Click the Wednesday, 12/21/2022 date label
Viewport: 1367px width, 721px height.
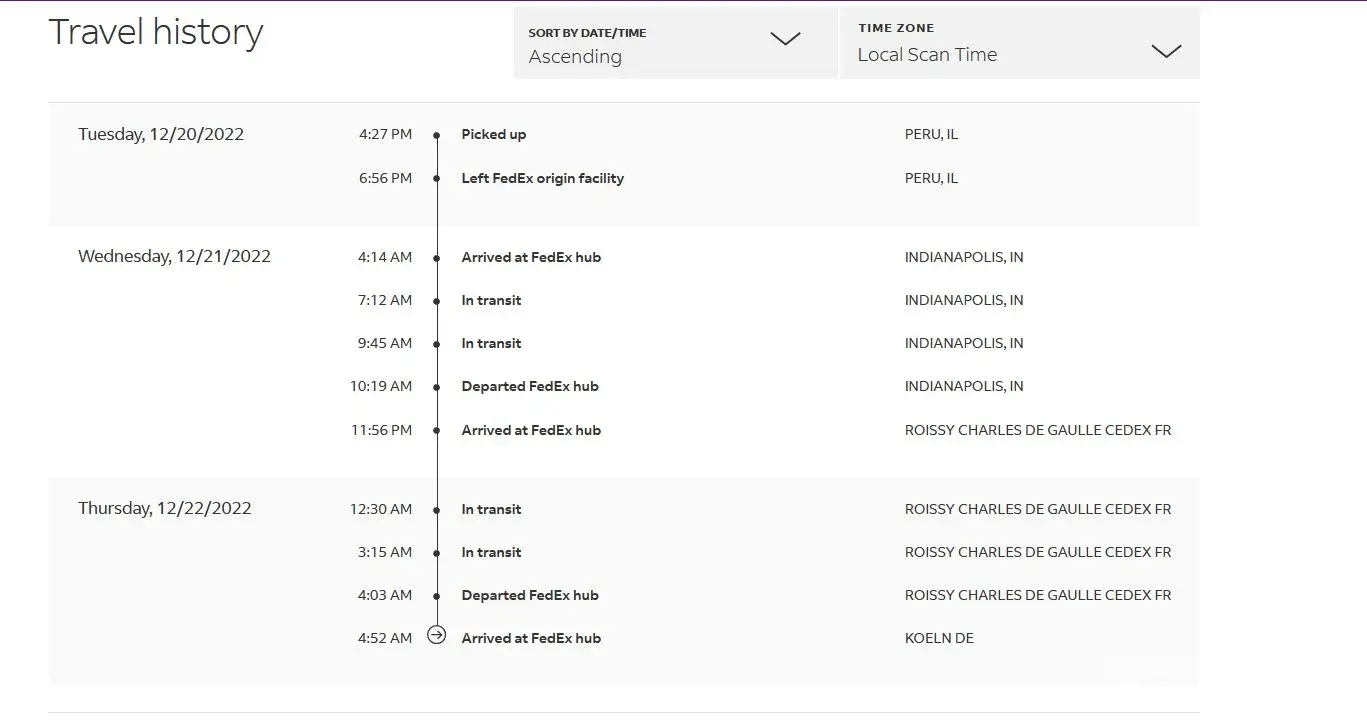click(x=174, y=256)
